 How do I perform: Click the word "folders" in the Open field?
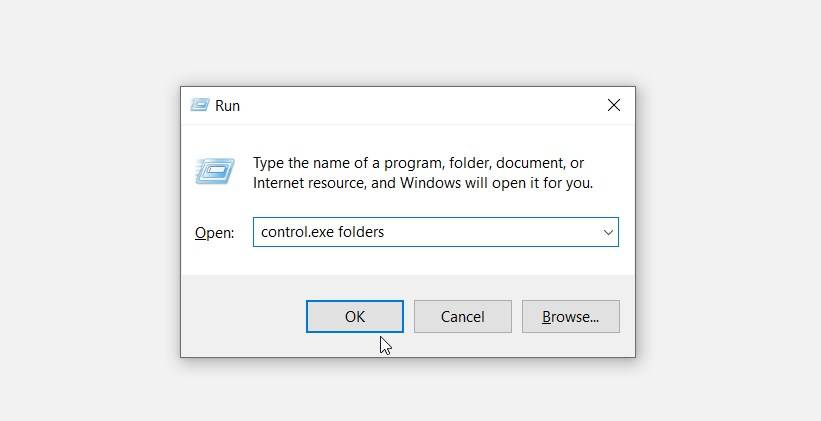tap(361, 232)
